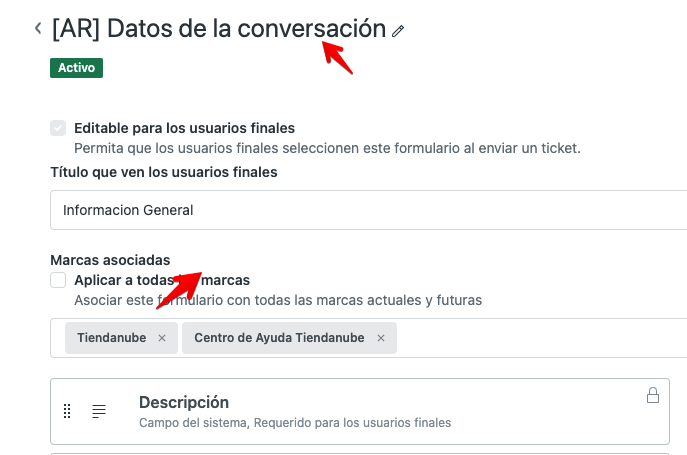Image resolution: width=687 pixels, height=455 pixels.
Task: Click the Informacion General title input field
Action: [x=360, y=210]
